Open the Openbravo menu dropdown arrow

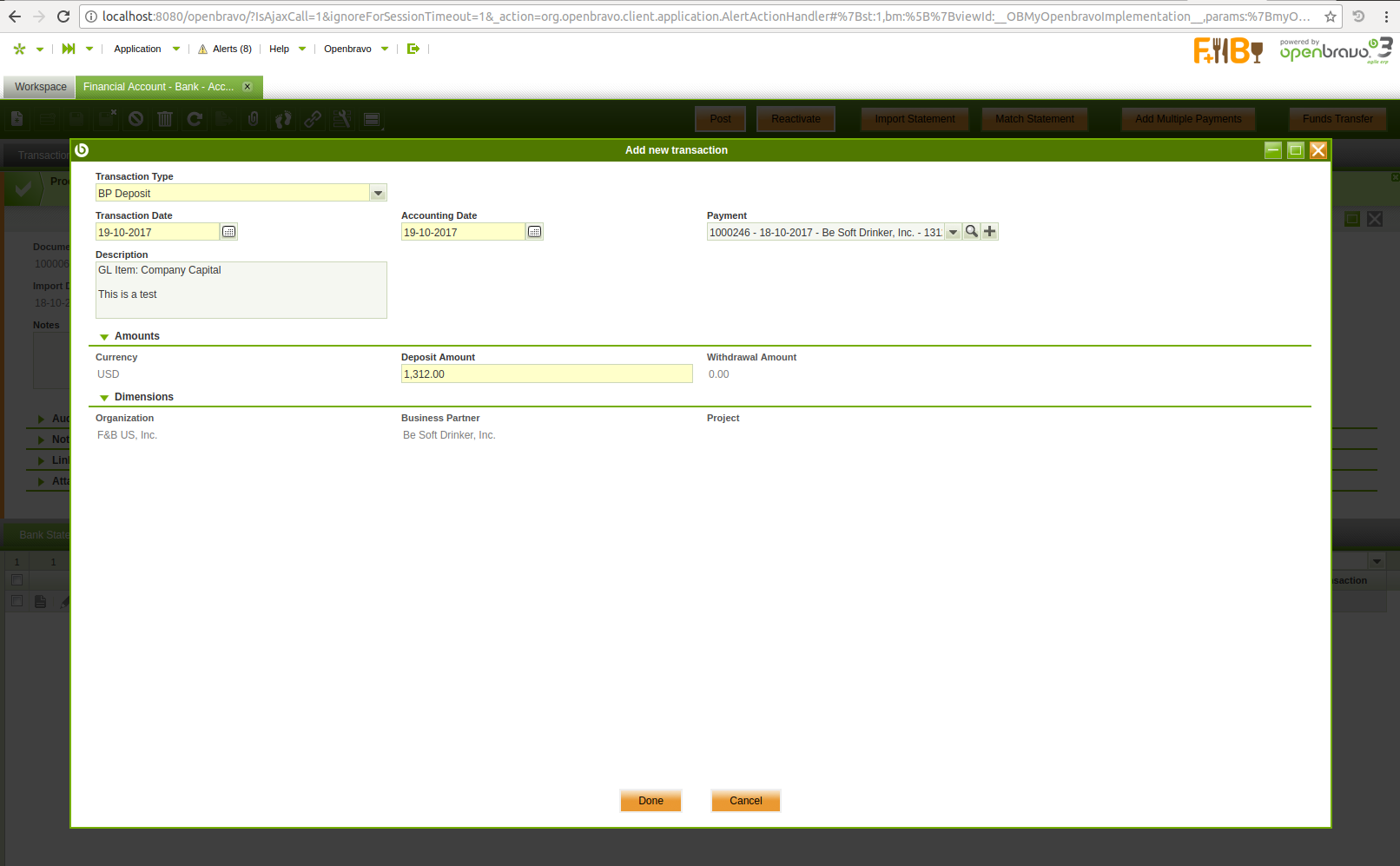pos(385,50)
